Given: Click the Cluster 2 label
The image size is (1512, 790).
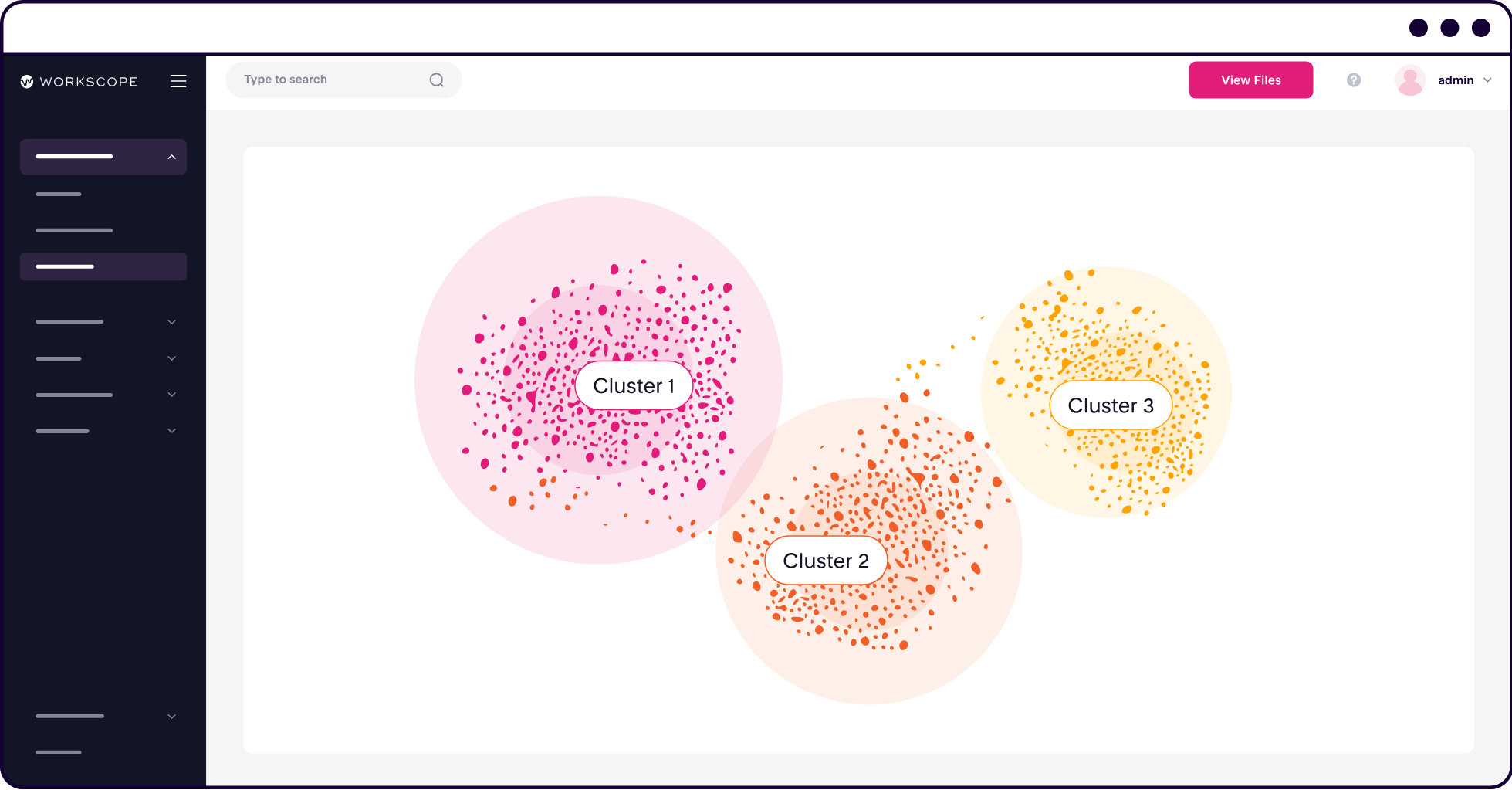Looking at the screenshot, I should (826, 561).
